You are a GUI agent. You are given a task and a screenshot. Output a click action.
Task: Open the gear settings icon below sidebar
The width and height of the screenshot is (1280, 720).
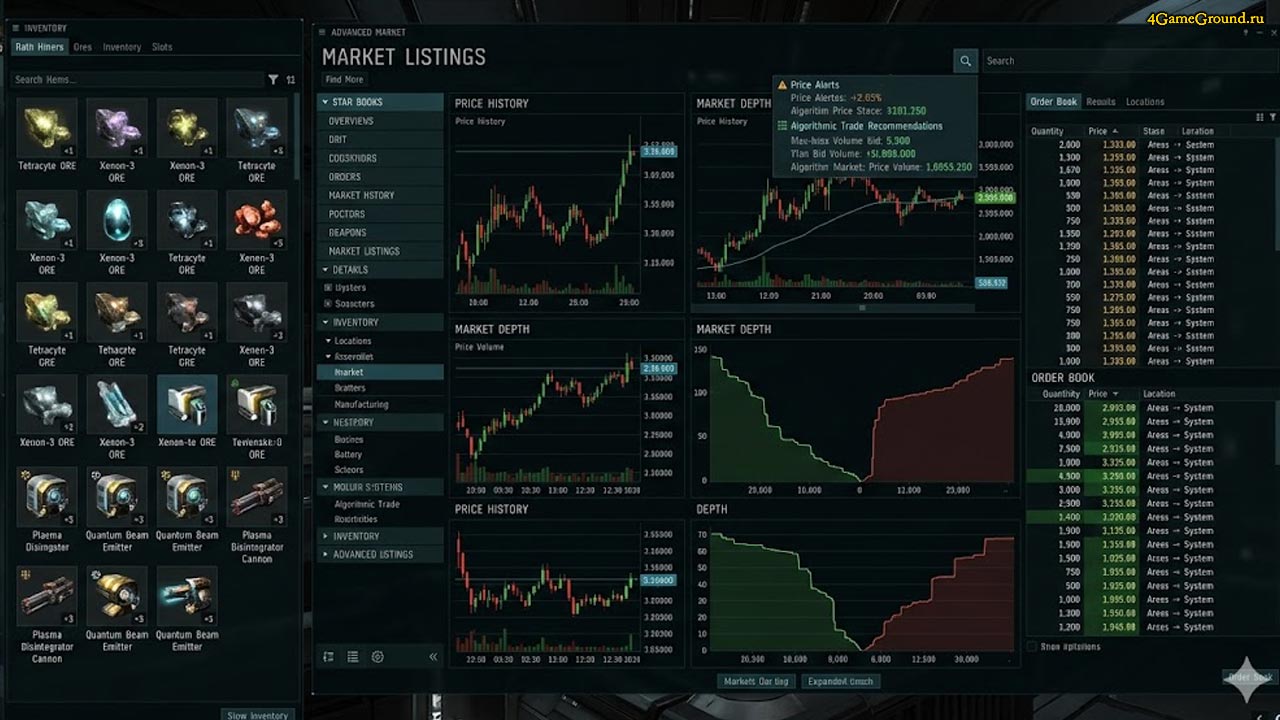pos(377,657)
